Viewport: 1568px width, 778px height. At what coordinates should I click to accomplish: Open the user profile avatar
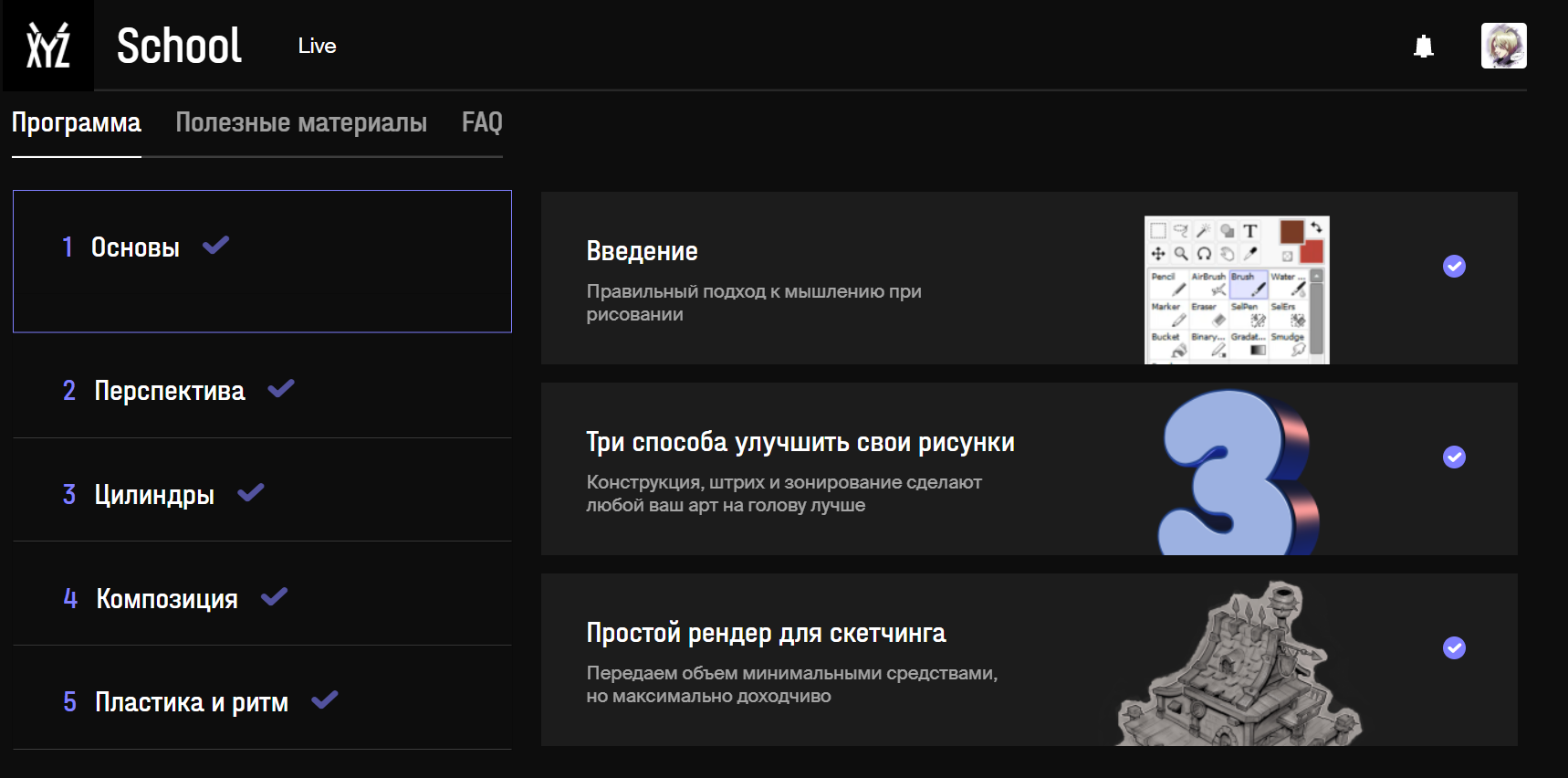coord(1503,46)
